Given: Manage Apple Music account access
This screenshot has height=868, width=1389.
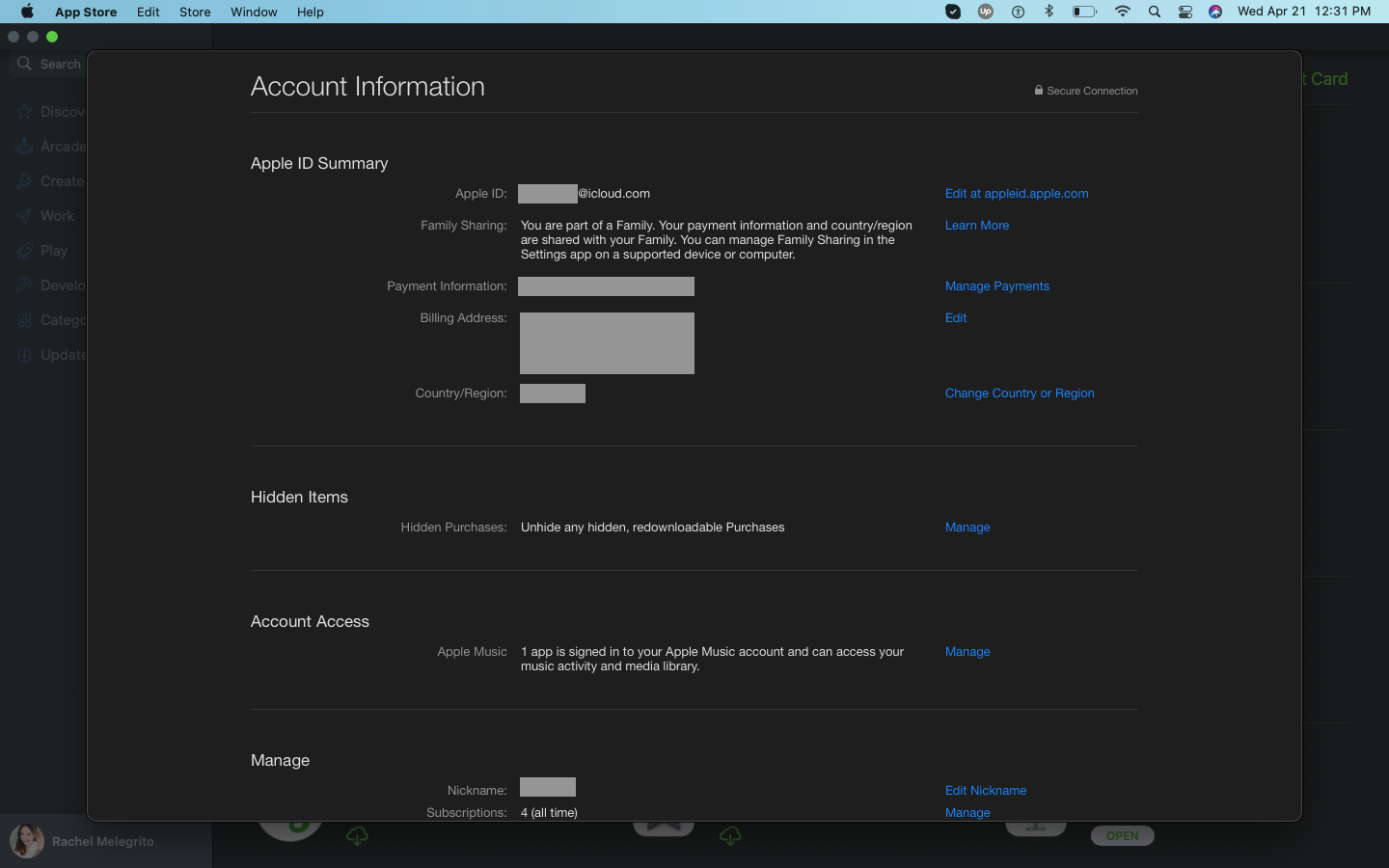Looking at the screenshot, I should coord(967,652).
